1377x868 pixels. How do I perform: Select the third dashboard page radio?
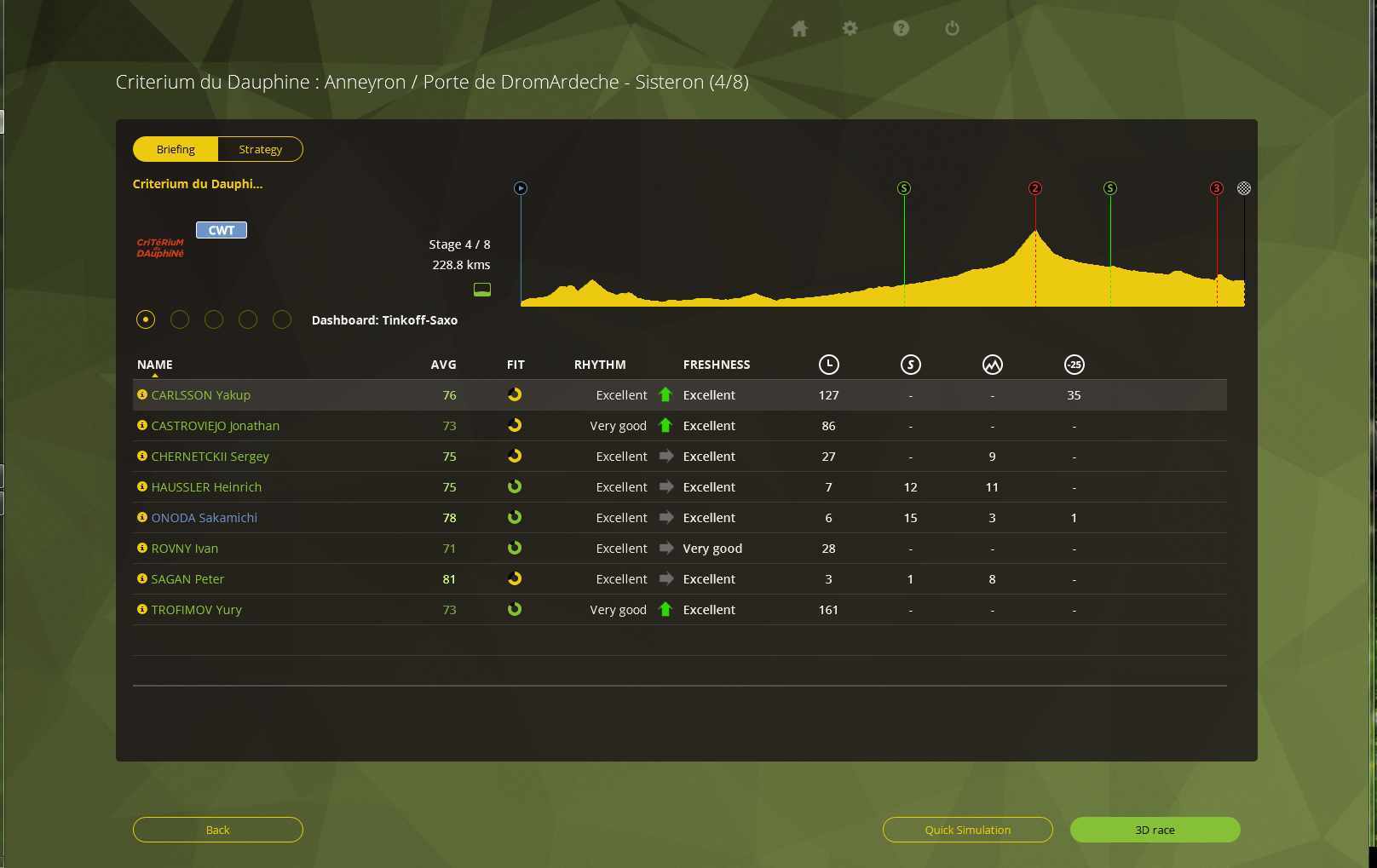(x=214, y=319)
